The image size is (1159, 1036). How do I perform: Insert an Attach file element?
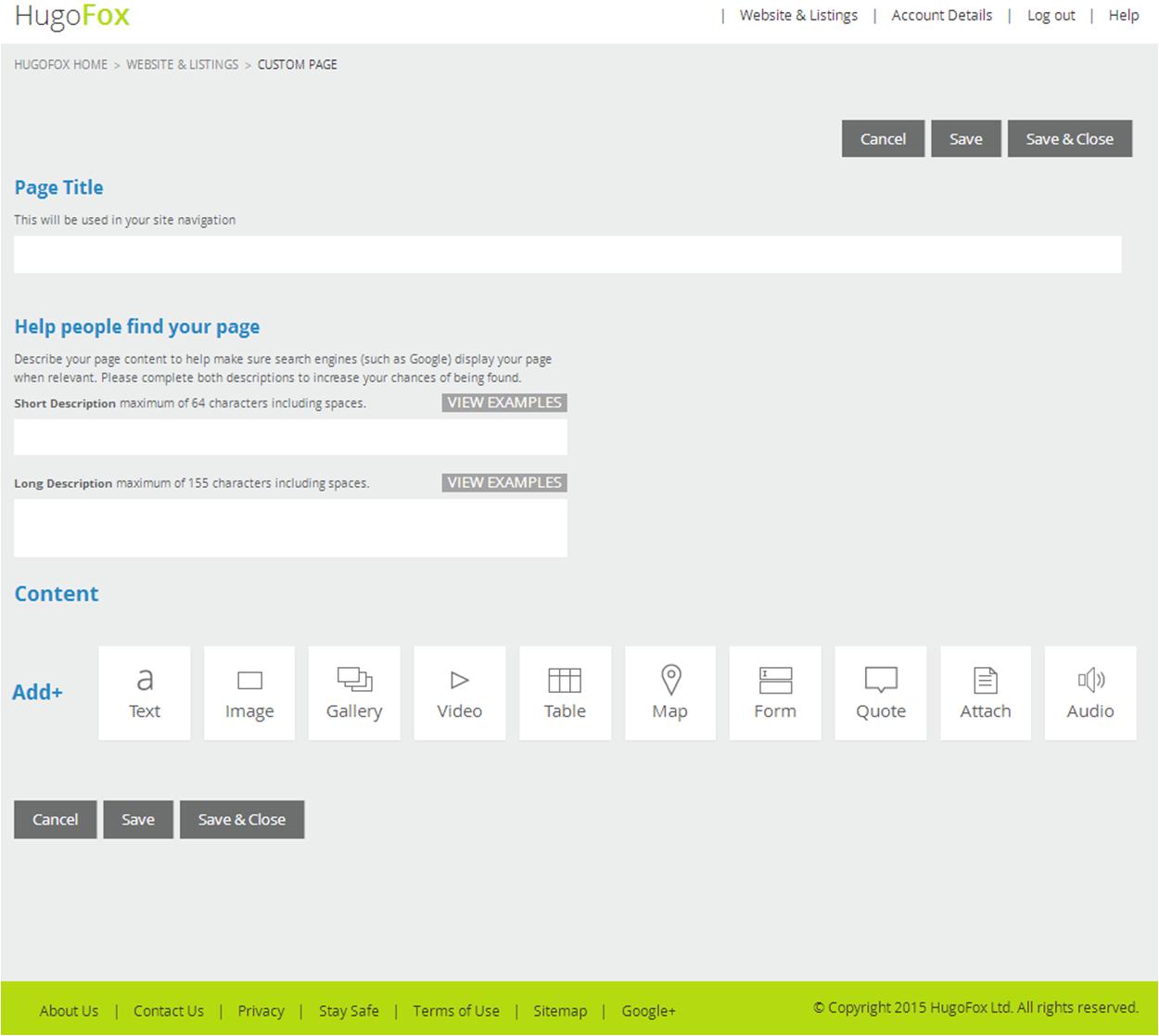point(986,692)
